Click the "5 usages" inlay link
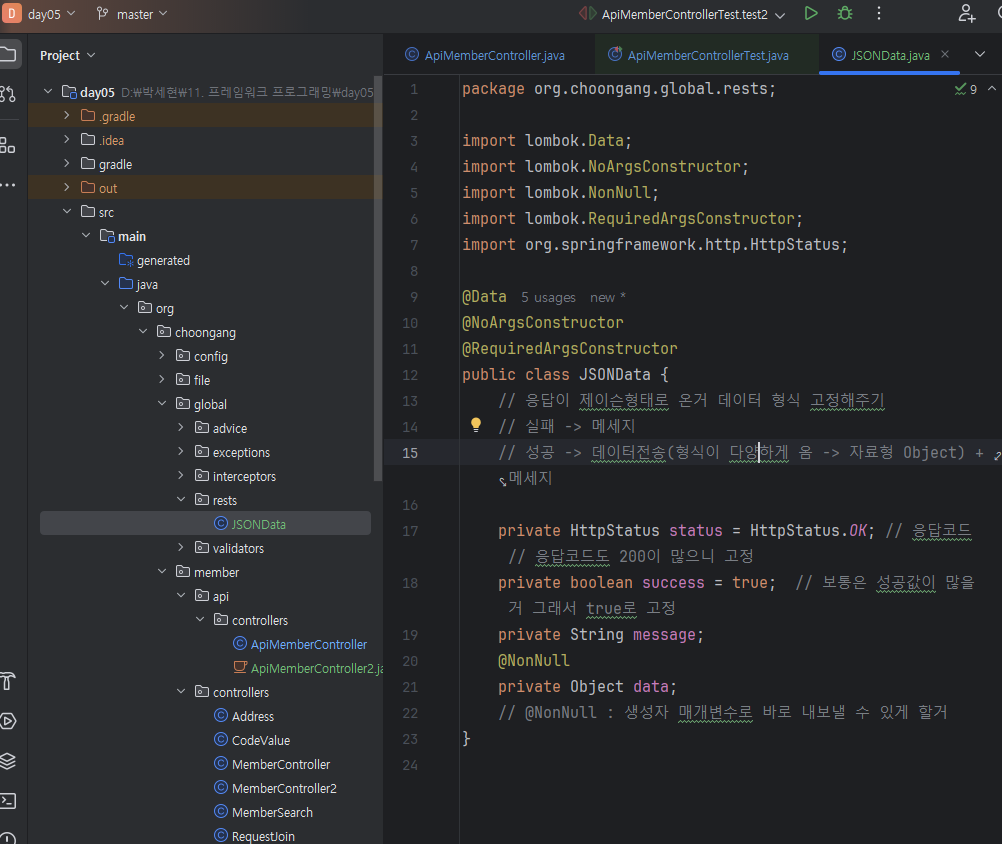The image size is (1002, 844). [x=548, y=297]
